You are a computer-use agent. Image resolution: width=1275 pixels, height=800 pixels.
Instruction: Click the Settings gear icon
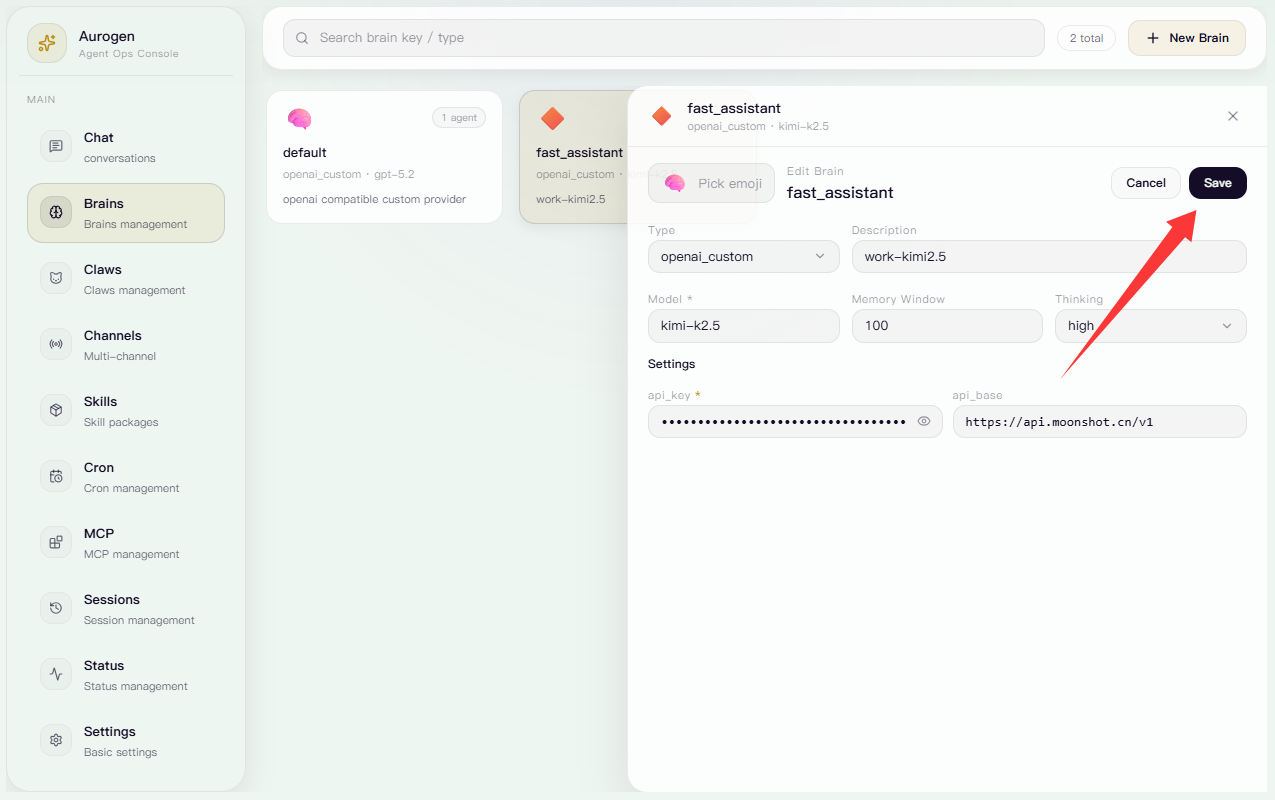coord(56,740)
